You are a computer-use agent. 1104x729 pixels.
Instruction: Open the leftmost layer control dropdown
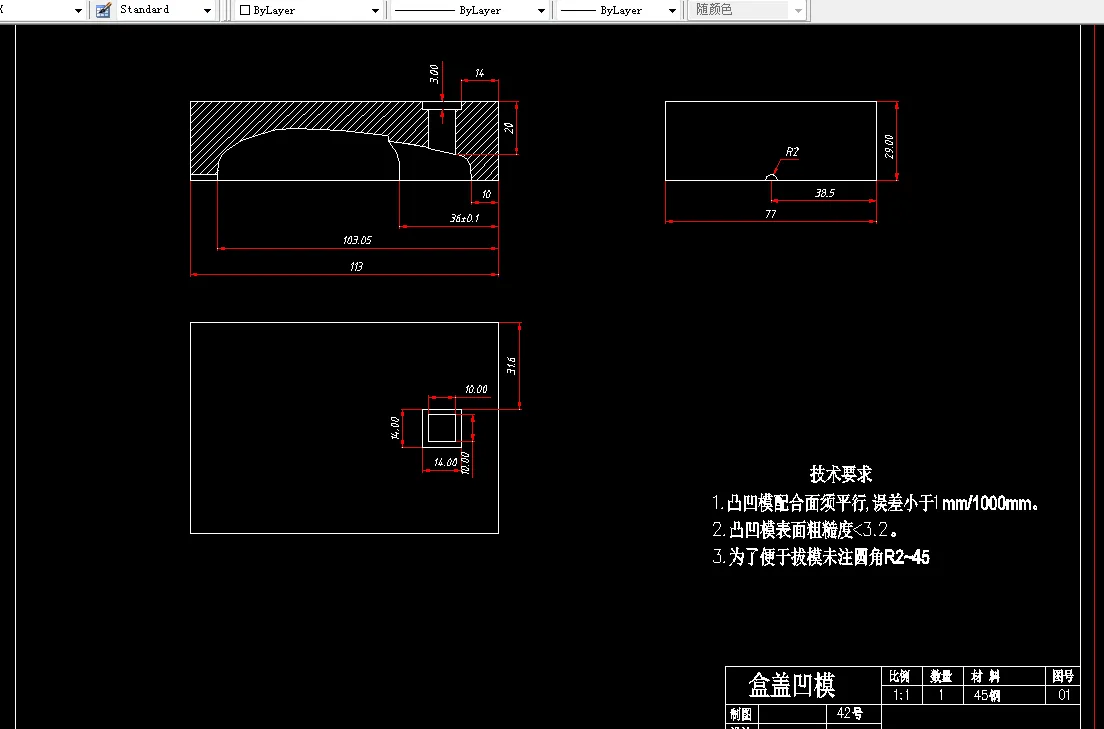[80, 10]
